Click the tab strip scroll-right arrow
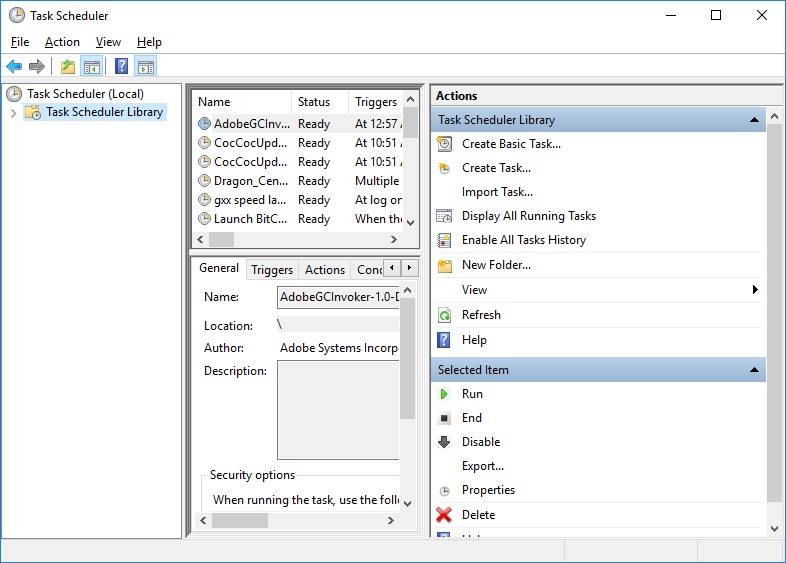Screen dimensions: 786x563 click(x=410, y=268)
